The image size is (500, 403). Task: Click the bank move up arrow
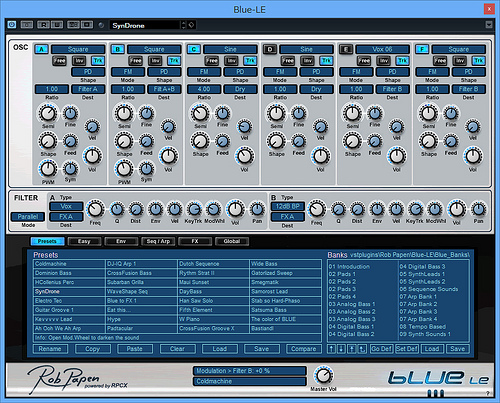(x=331, y=349)
